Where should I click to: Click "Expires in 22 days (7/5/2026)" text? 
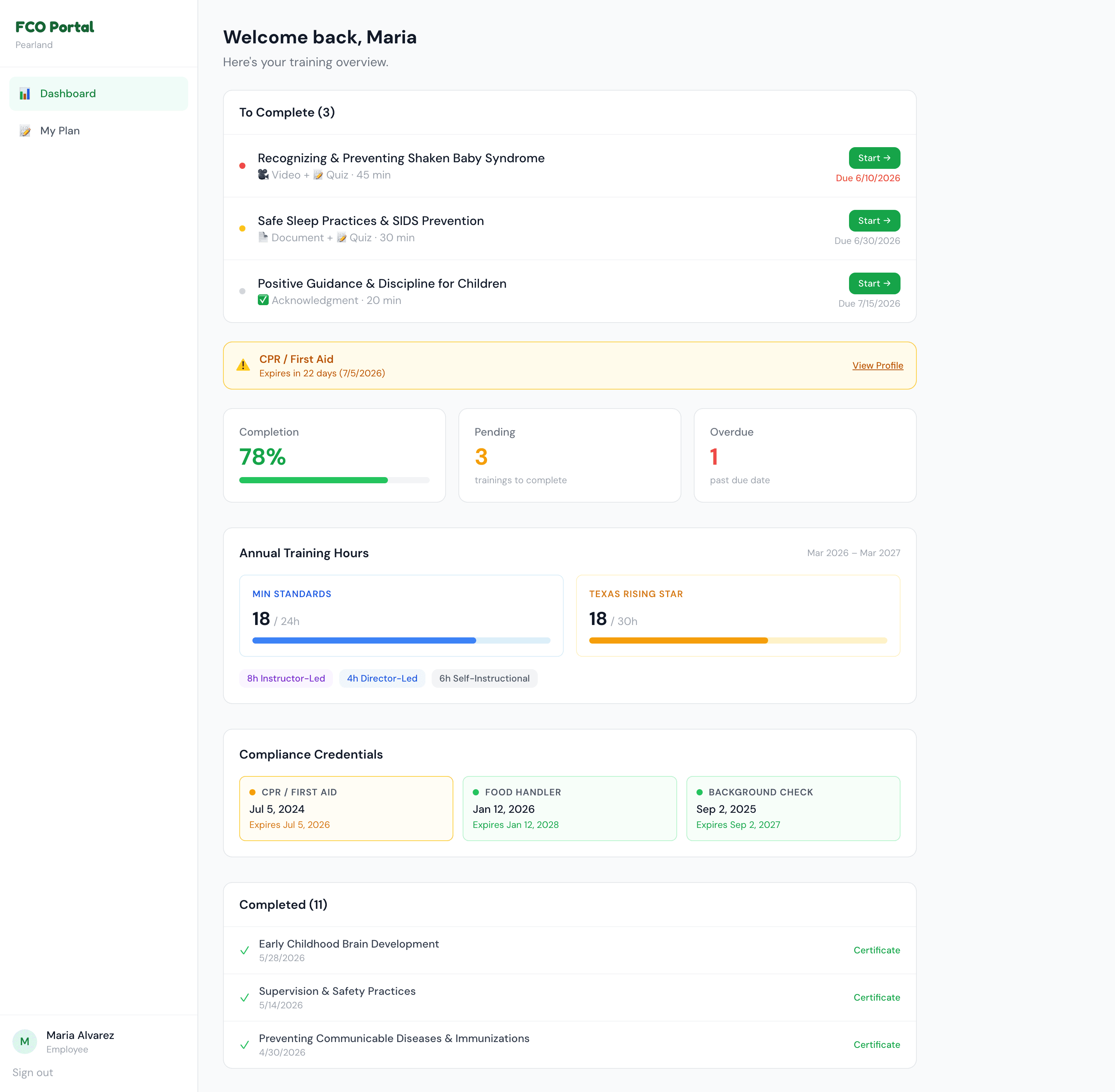[x=322, y=373]
